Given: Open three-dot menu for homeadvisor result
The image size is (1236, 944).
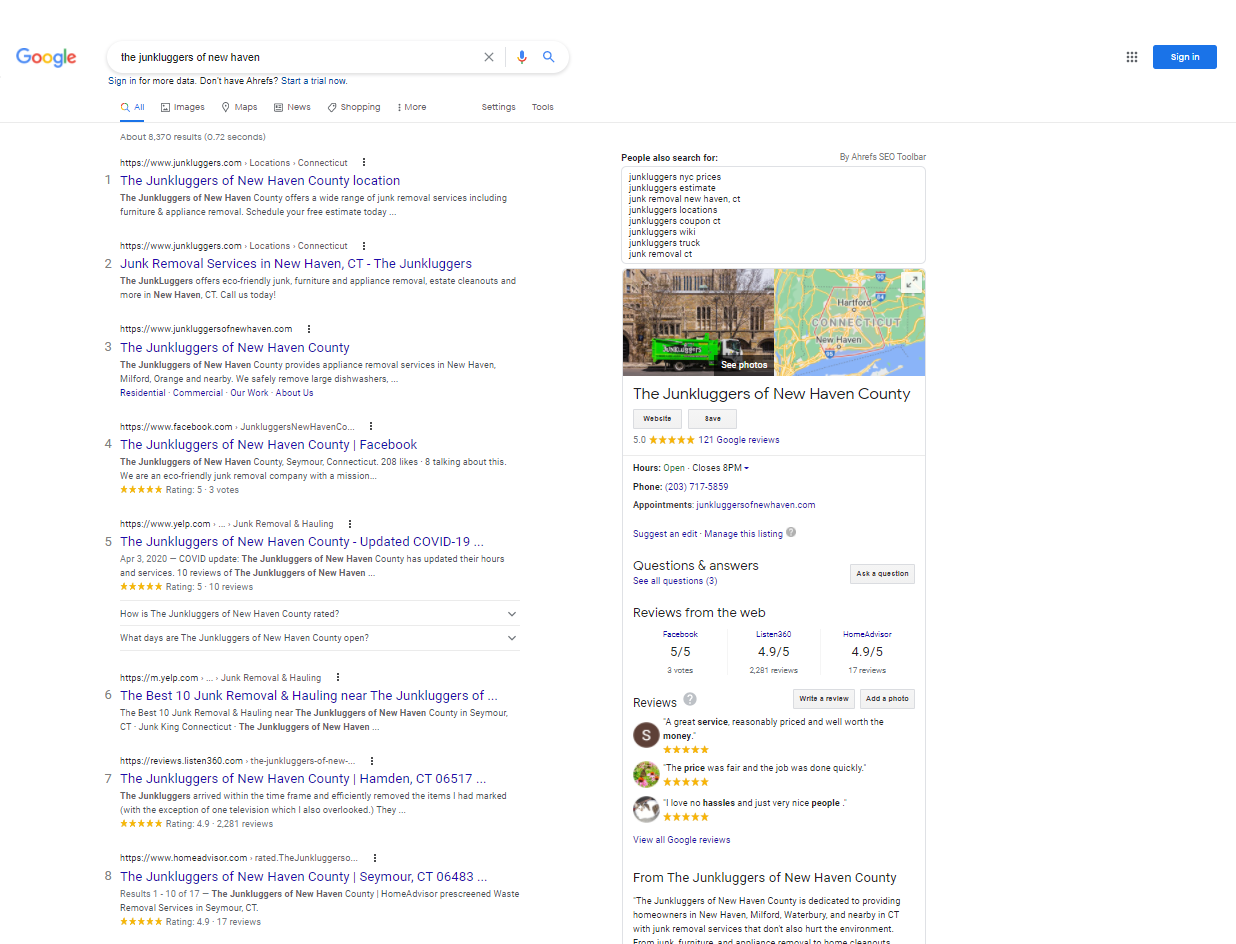Looking at the screenshot, I should 374,858.
